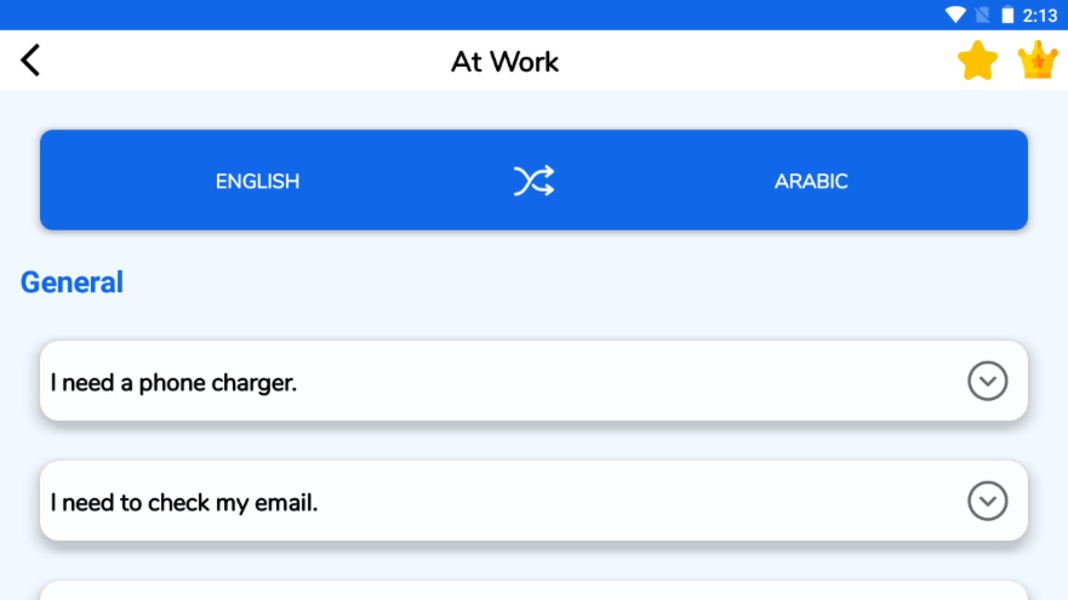Viewport: 1068px width, 600px height.
Task: Expand the 'I need to check my email.' chevron
Action: (988, 501)
